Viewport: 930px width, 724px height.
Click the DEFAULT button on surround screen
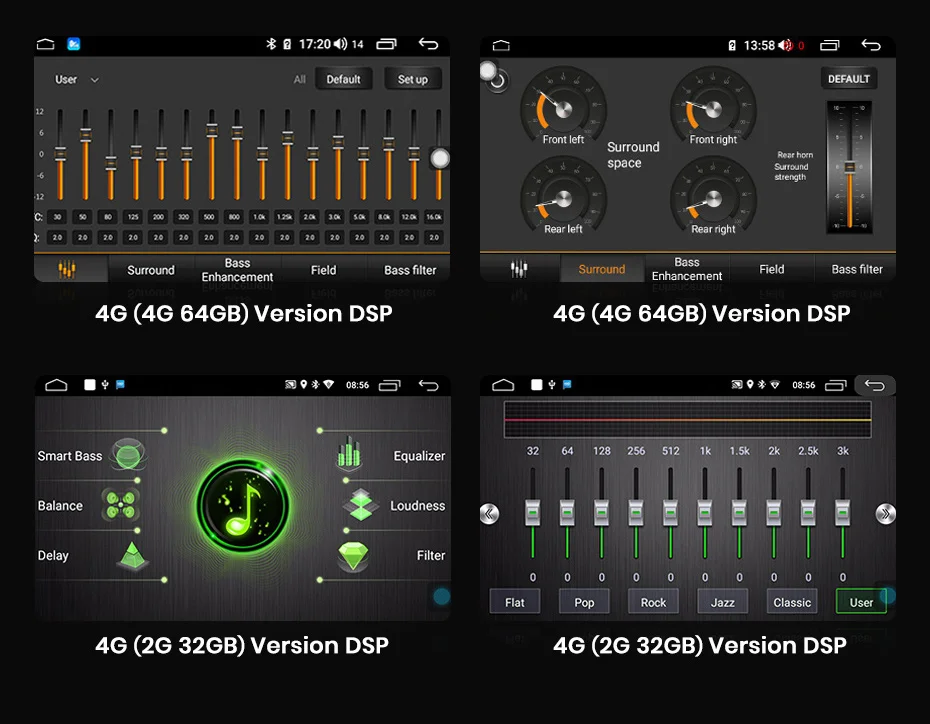[x=849, y=79]
